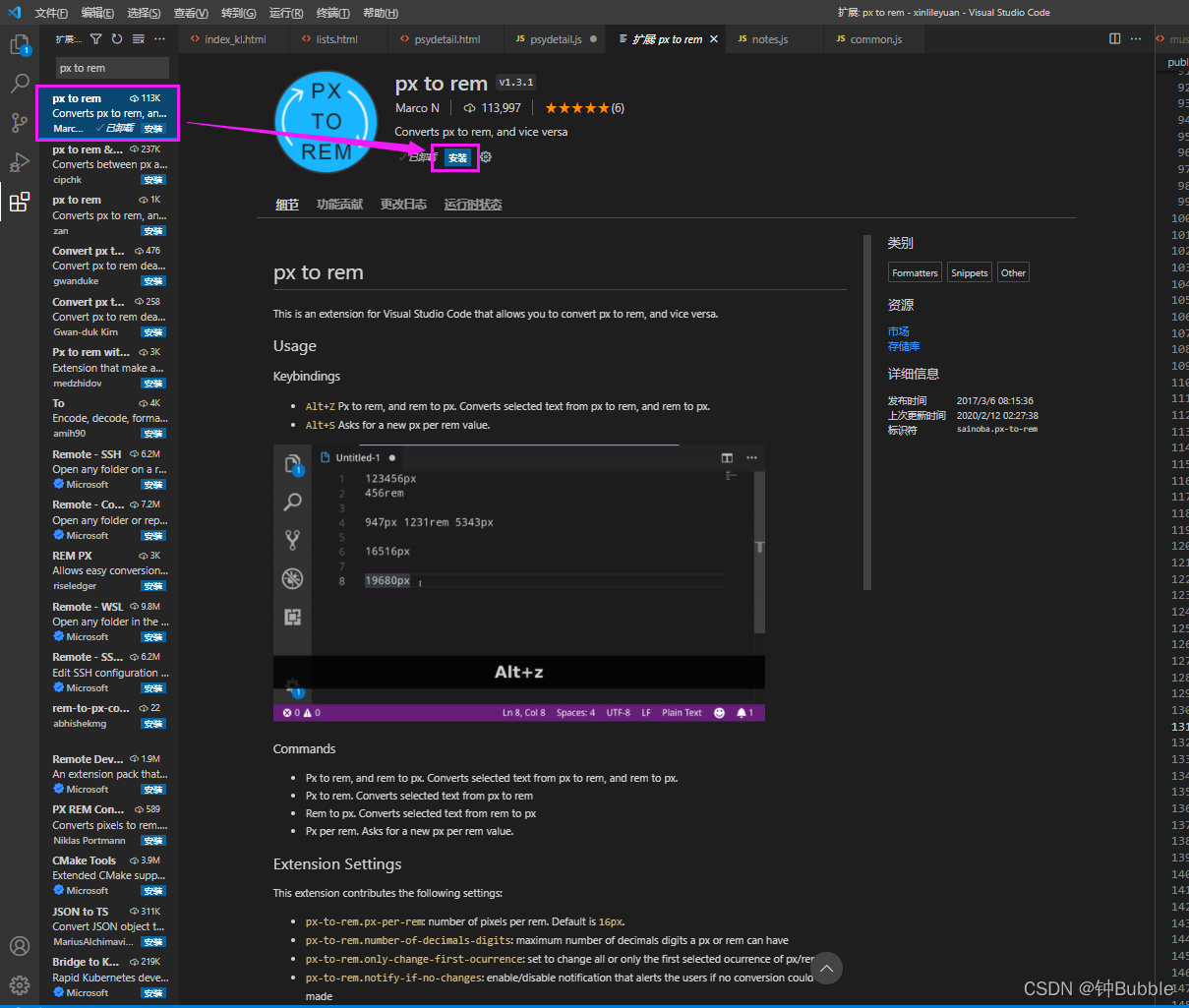The width and height of the screenshot is (1189, 1008).
Task: Select Remote - SSH extension in list
Action: (x=108, y=469)
